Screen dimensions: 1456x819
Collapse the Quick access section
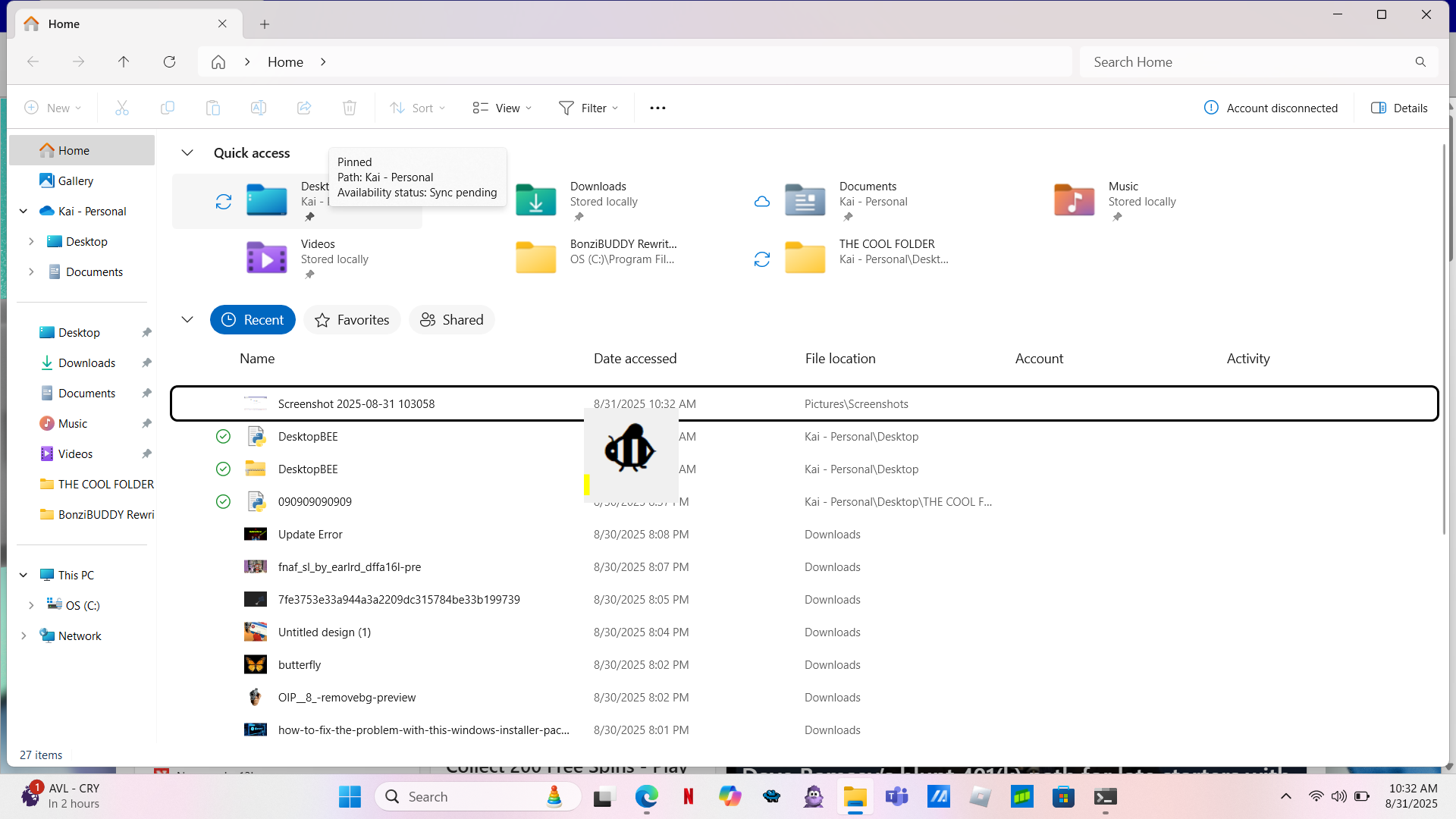(x=187, y=153)
